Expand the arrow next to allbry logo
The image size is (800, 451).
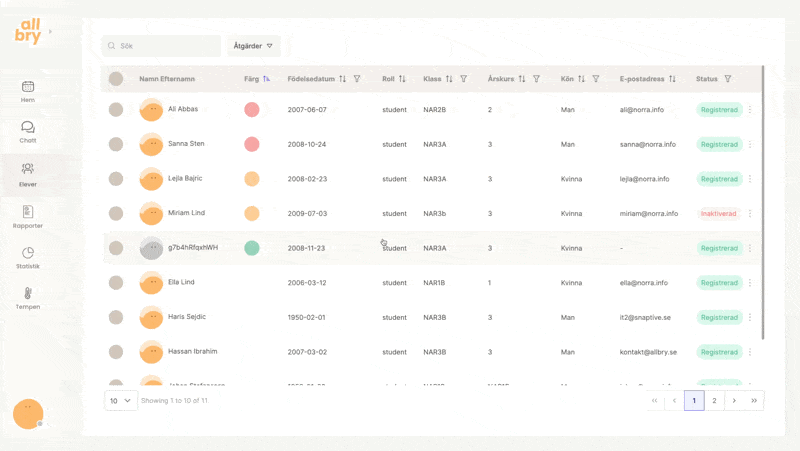click(50, 32)
